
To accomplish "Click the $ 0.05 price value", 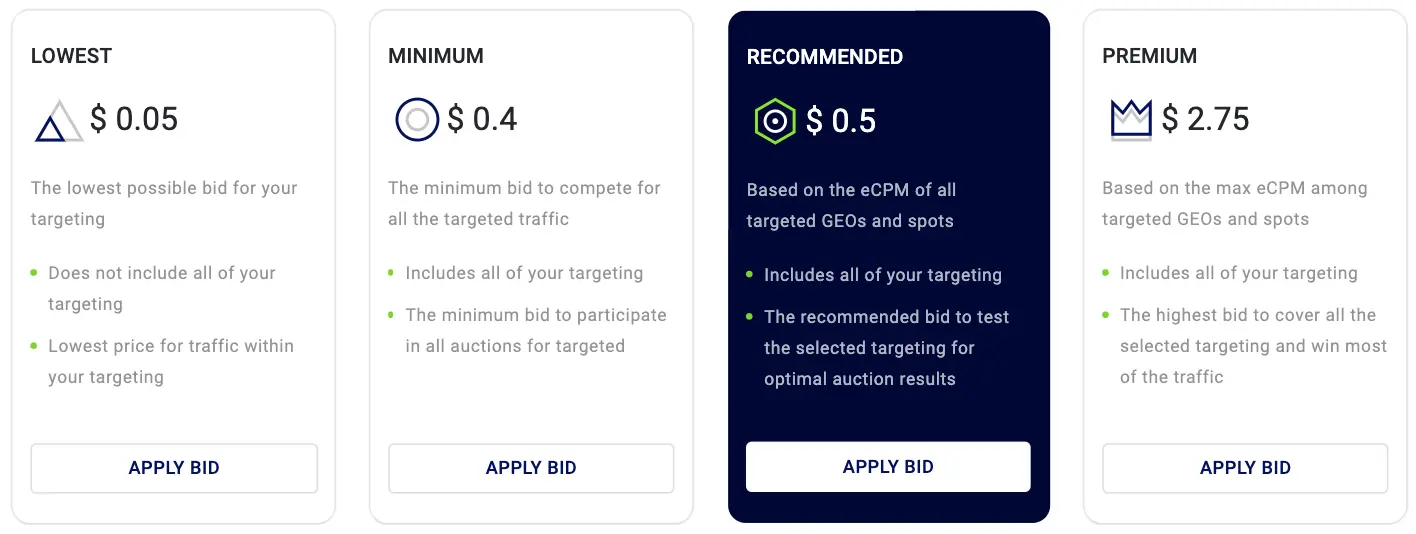I will coord(134,120).
